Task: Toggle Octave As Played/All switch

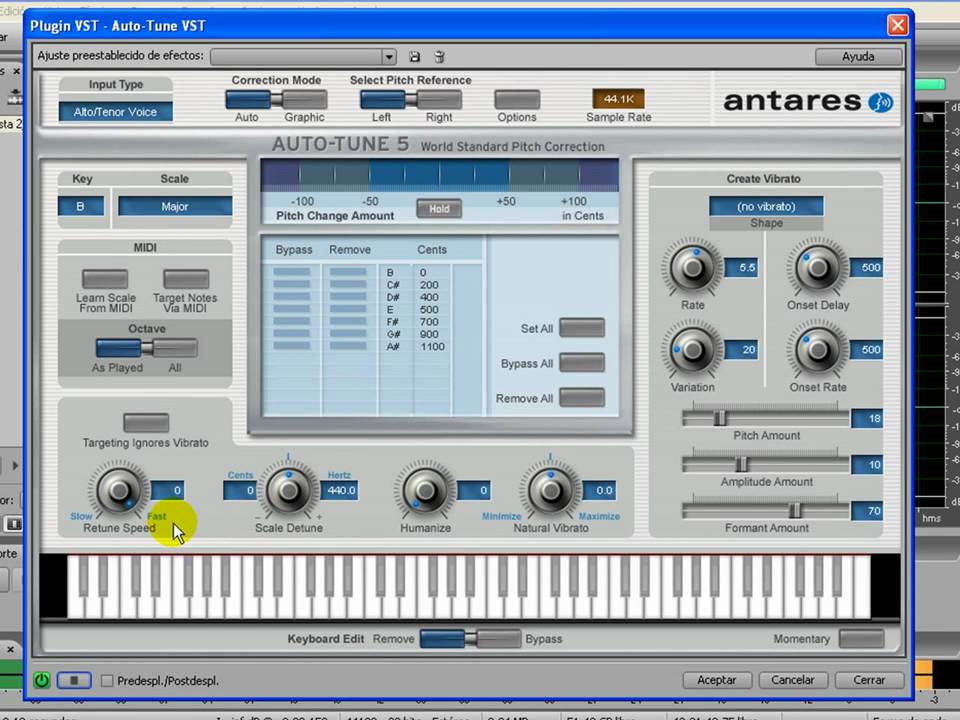Action: point(147,348)
